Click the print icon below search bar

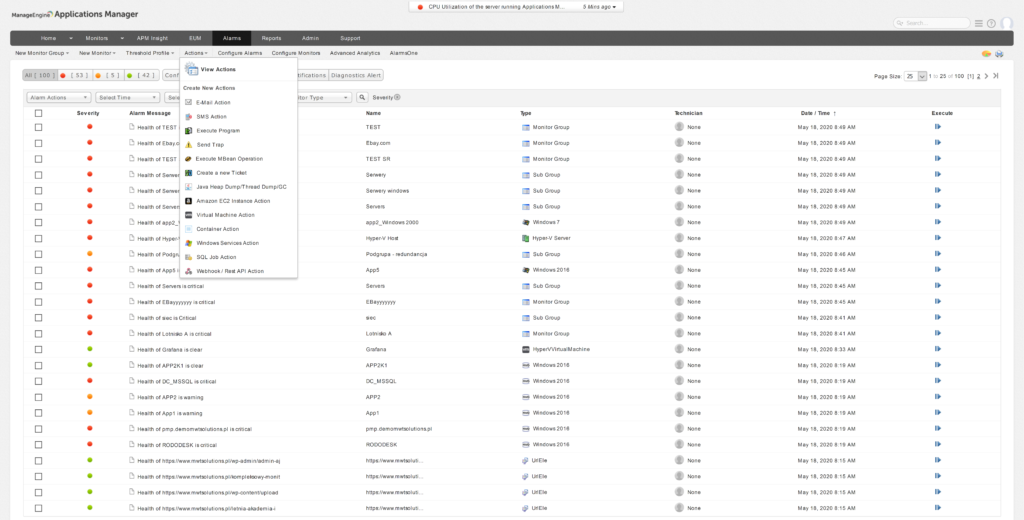pos(998,52)
